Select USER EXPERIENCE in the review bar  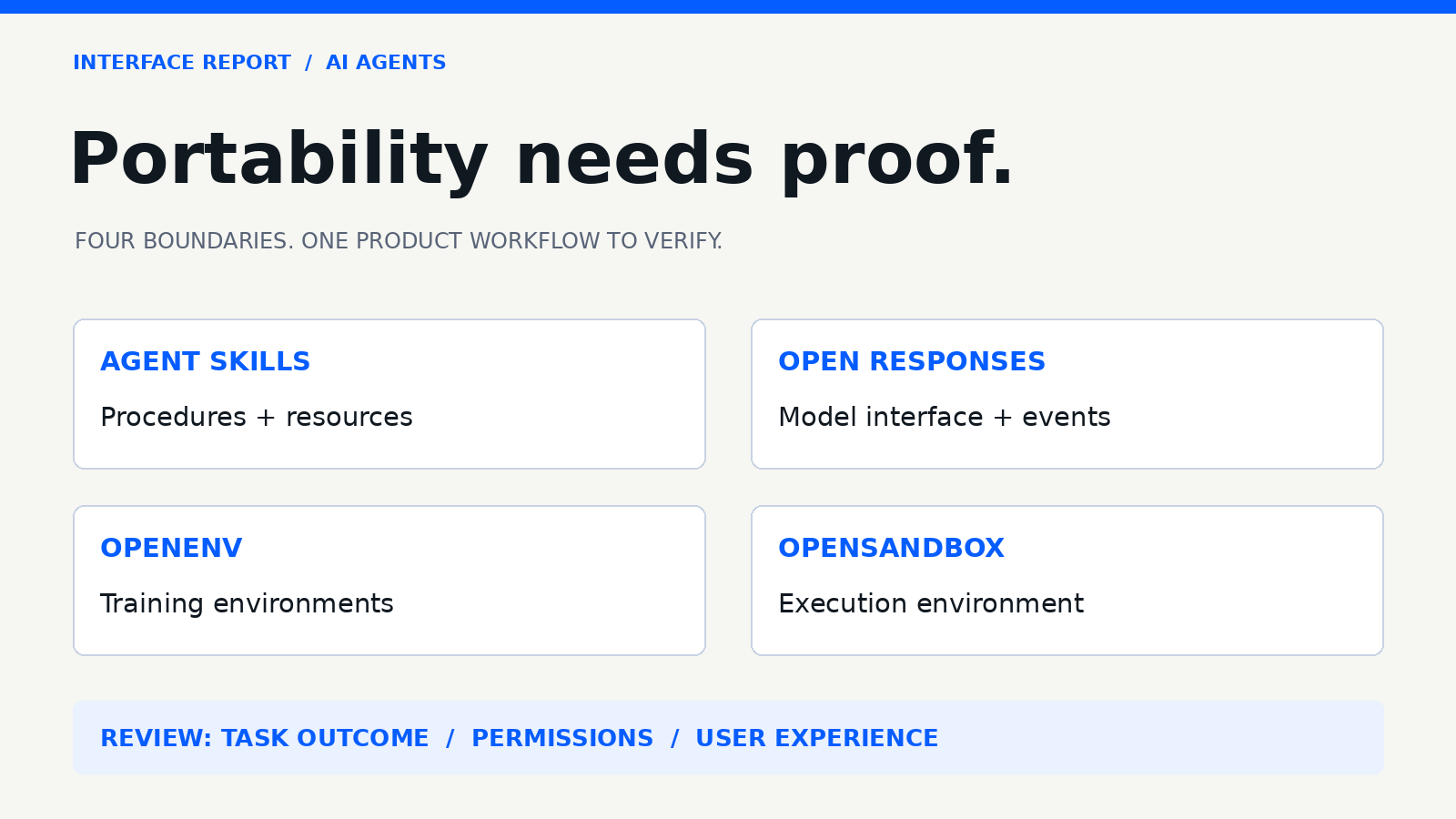click(817, 738)
